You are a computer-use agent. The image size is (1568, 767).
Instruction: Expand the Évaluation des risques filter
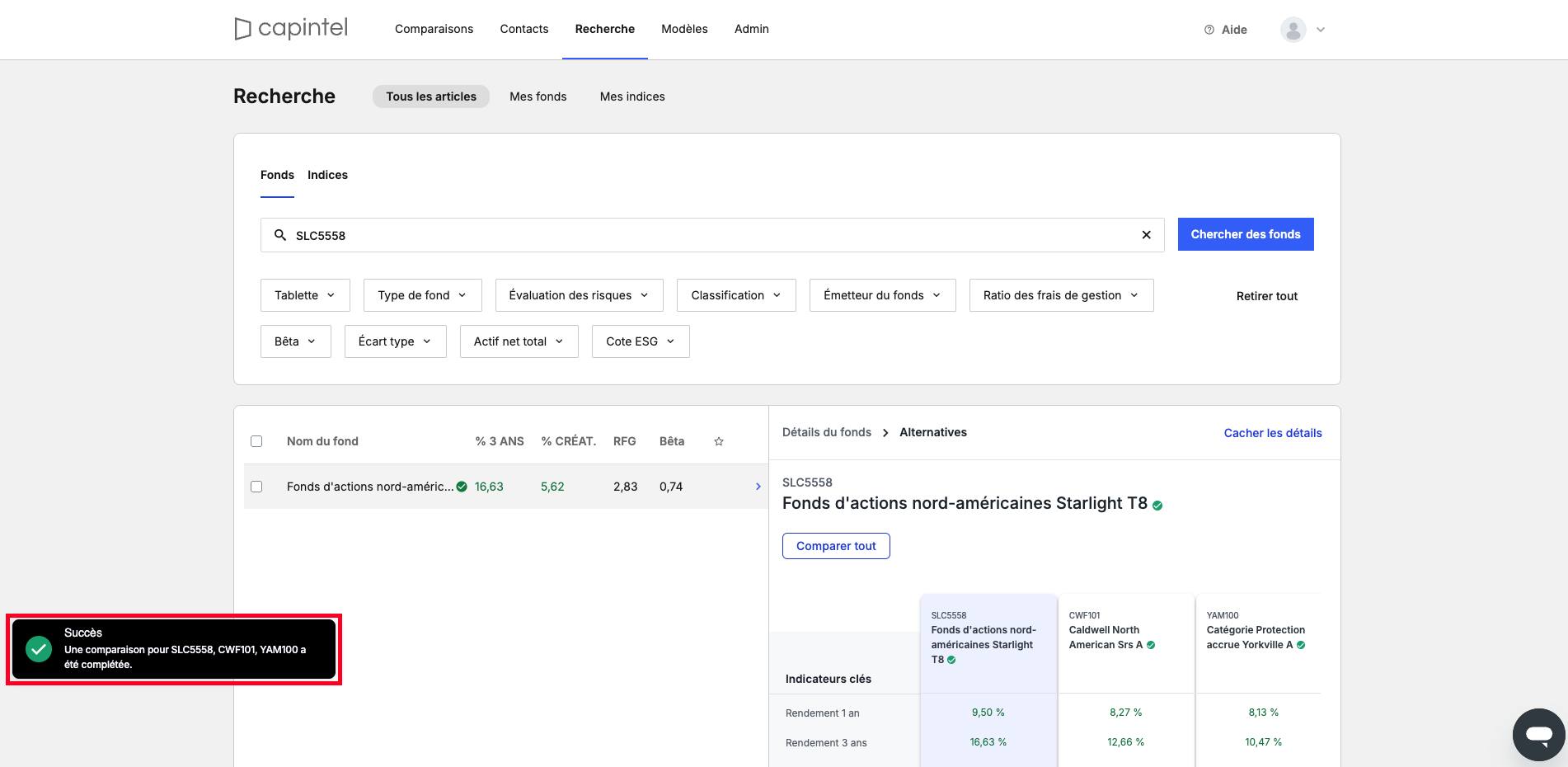(x=579, y=295)
